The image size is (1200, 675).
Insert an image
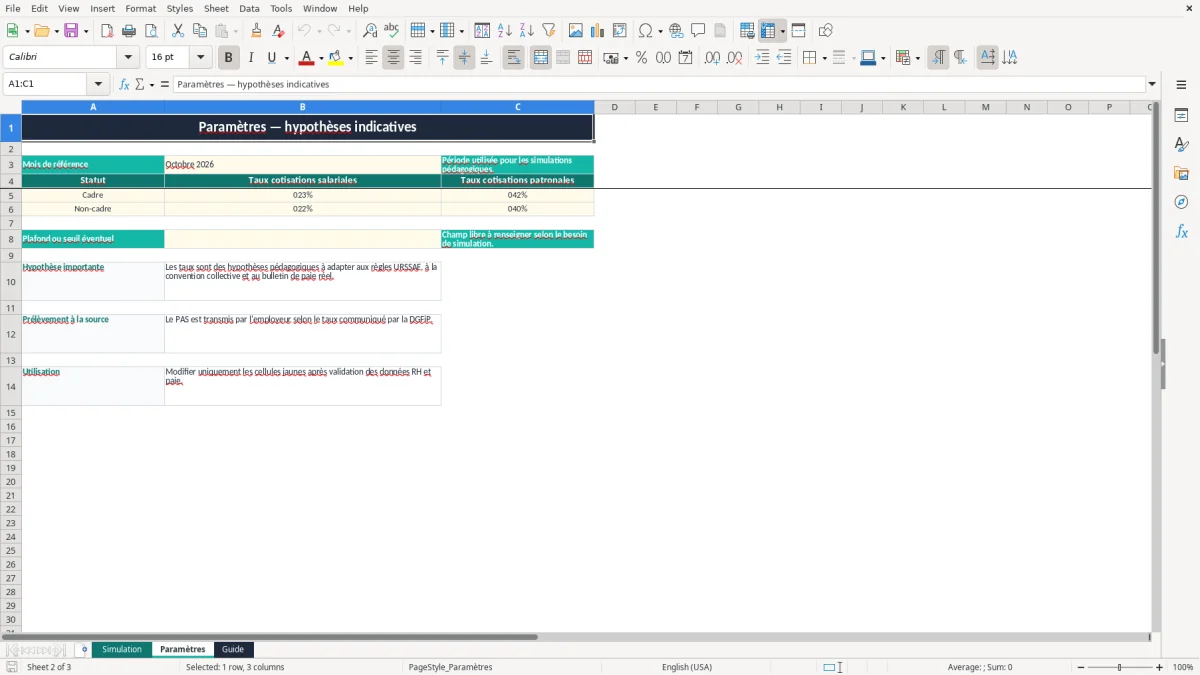[576, 31]
